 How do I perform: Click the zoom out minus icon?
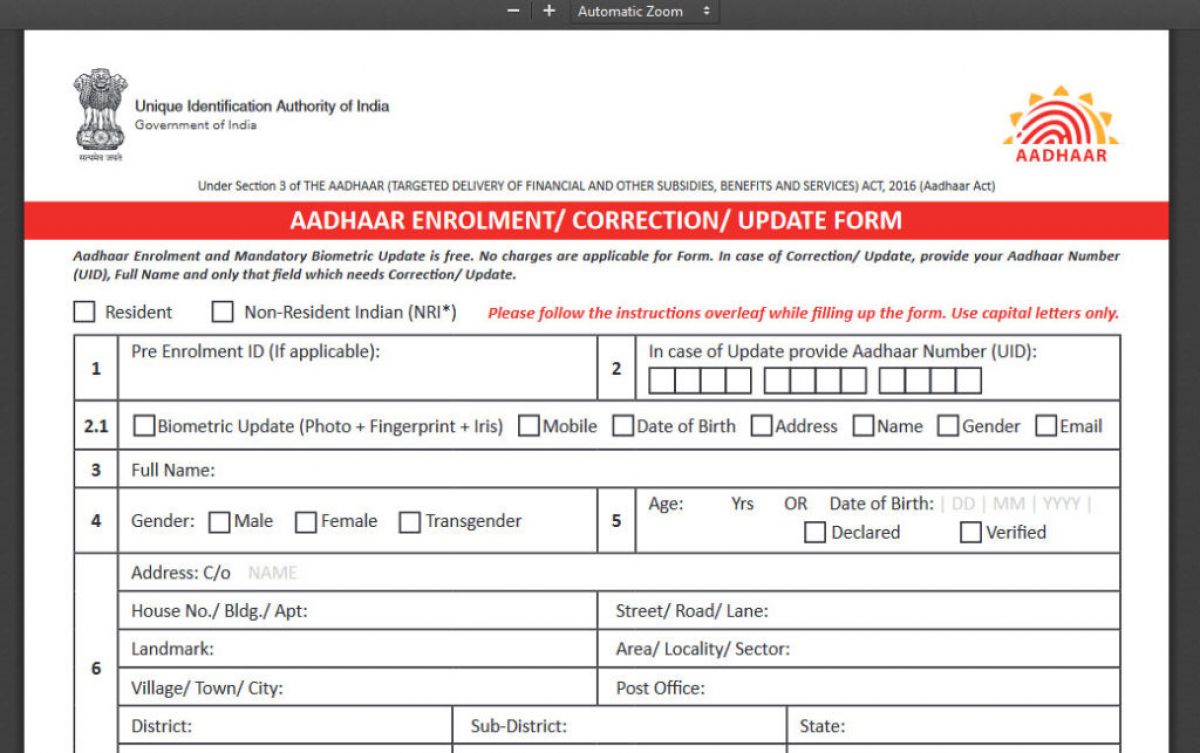[x=512, y=11]
